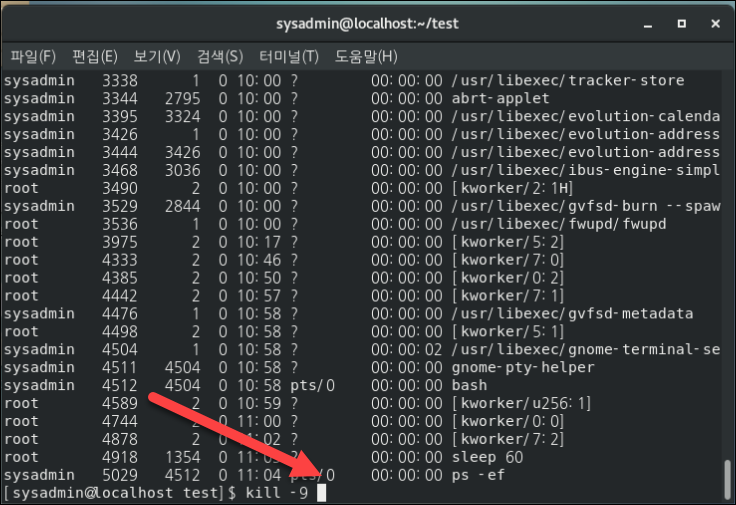Click the [kworker/5:1] process name
The height and width of the screenshot is (505, 736).
507,332
